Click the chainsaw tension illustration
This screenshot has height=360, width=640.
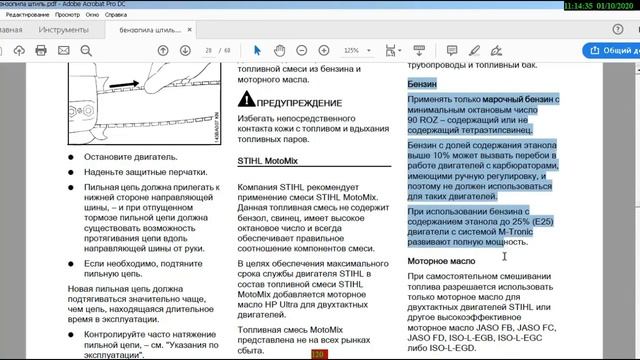[x=144, y=104]
